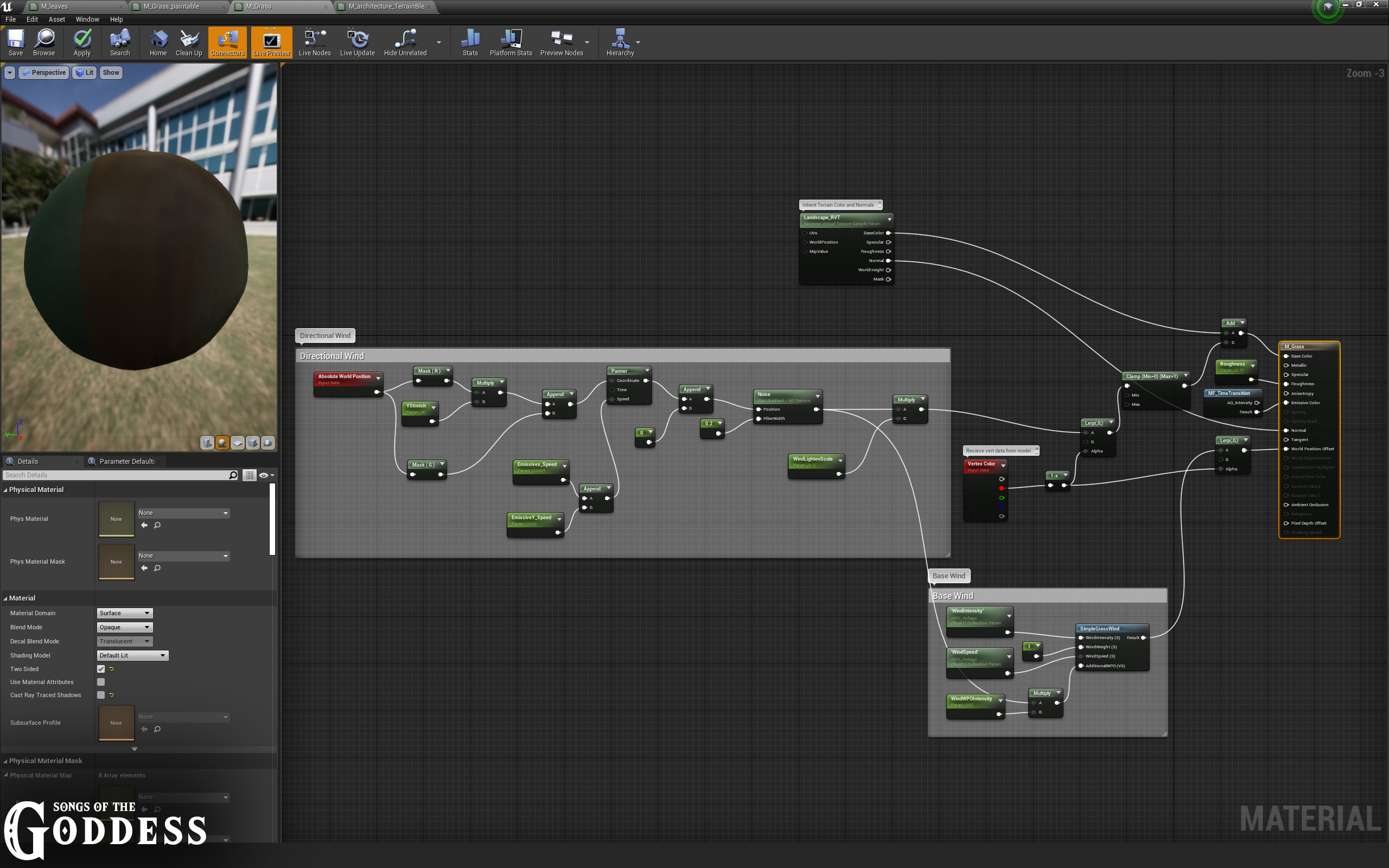The height and width of the screenshot is (868, 1389).
Task: Click the Clean Up icon
Action: click(188, 42)
